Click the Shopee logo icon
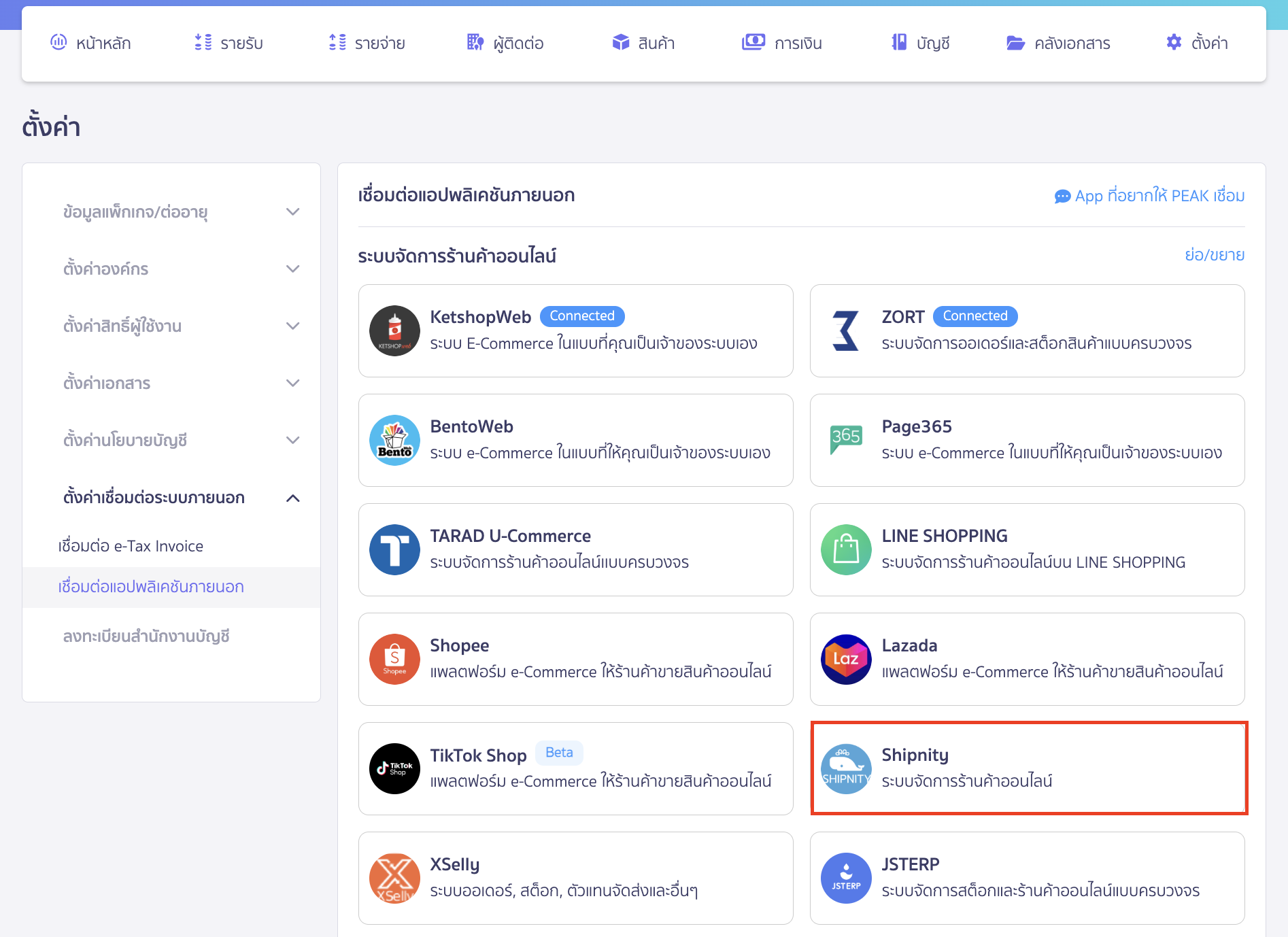1288x937 pixels. pos(394,659)
